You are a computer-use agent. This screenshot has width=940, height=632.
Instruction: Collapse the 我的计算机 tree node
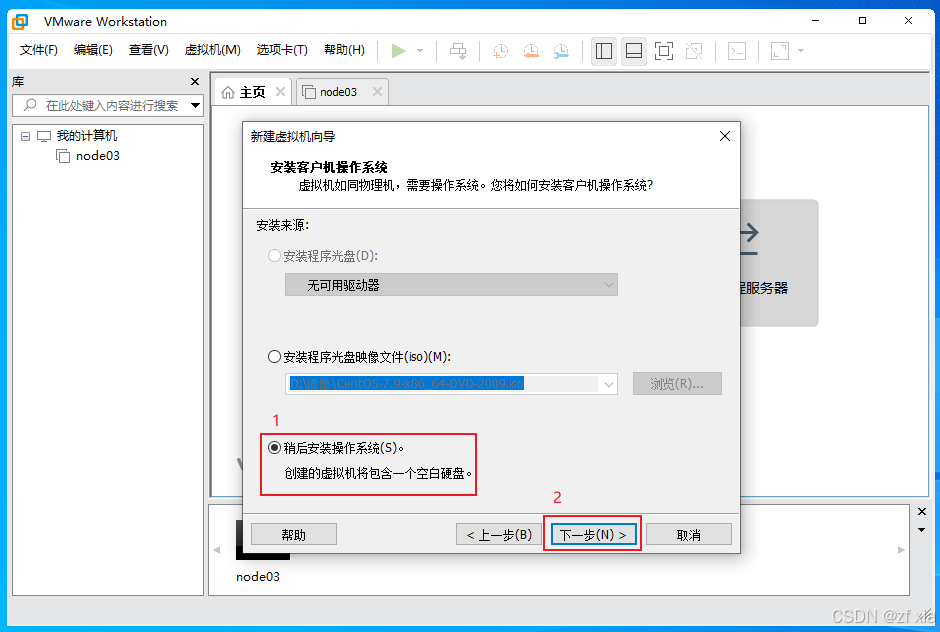[25, 136]
